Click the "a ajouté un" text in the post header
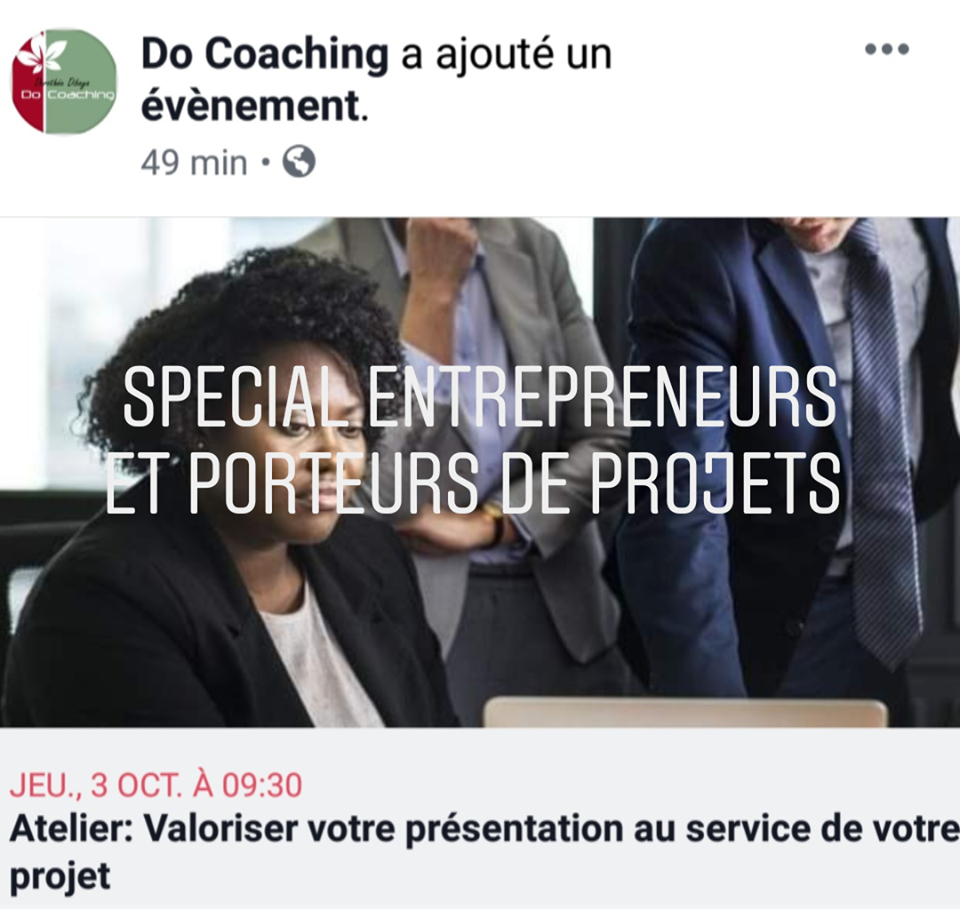The height and width of the screenshot is (909, 960). [506, 54]
